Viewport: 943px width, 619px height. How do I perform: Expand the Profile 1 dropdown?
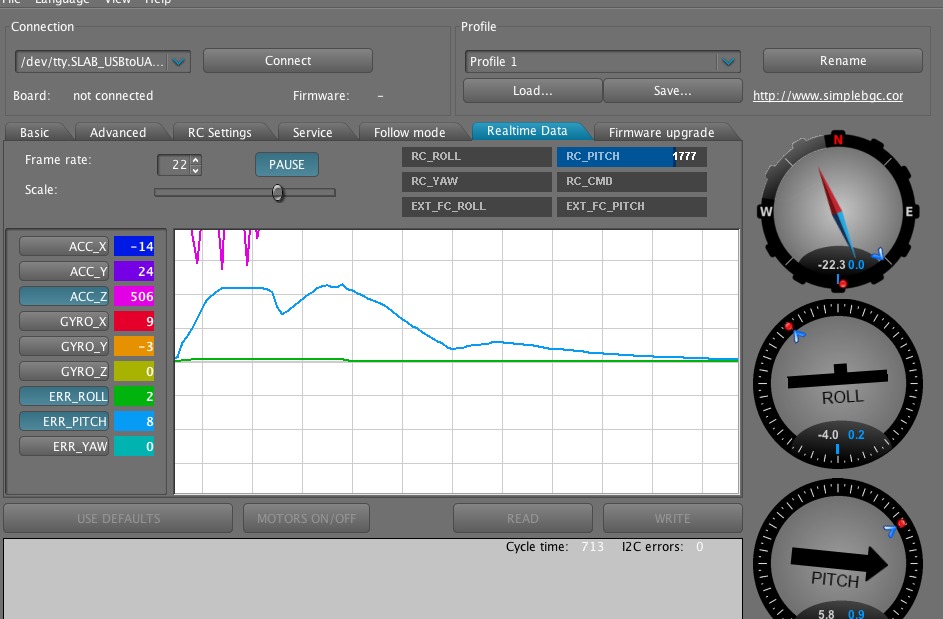click(728, 62)
